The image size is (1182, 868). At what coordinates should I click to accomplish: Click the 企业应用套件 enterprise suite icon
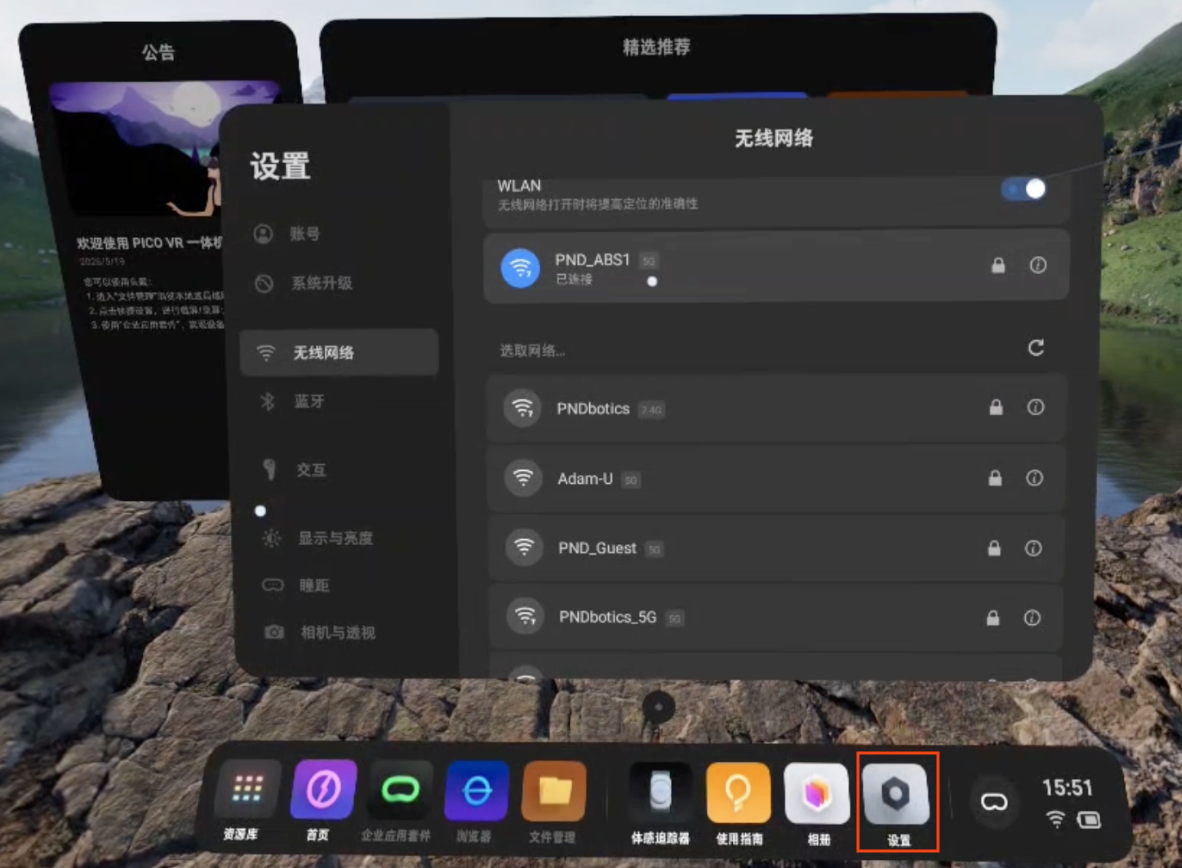point(400,790)
